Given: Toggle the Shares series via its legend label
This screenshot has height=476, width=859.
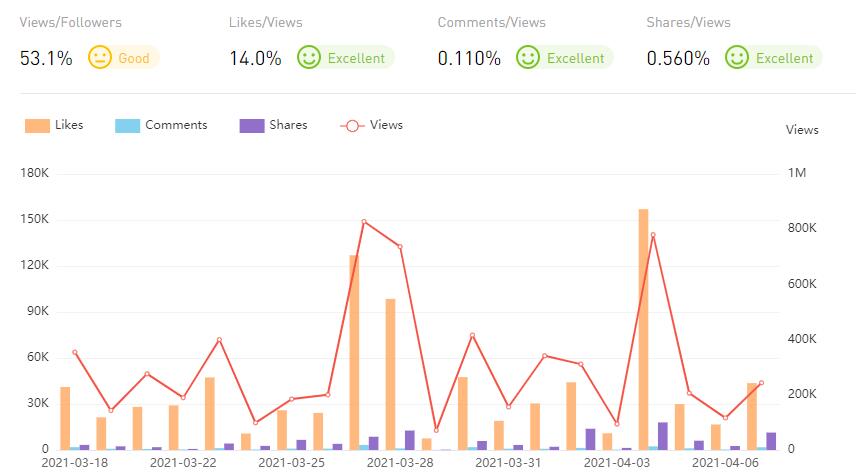Looking at the screenshot, I should 288,125.
